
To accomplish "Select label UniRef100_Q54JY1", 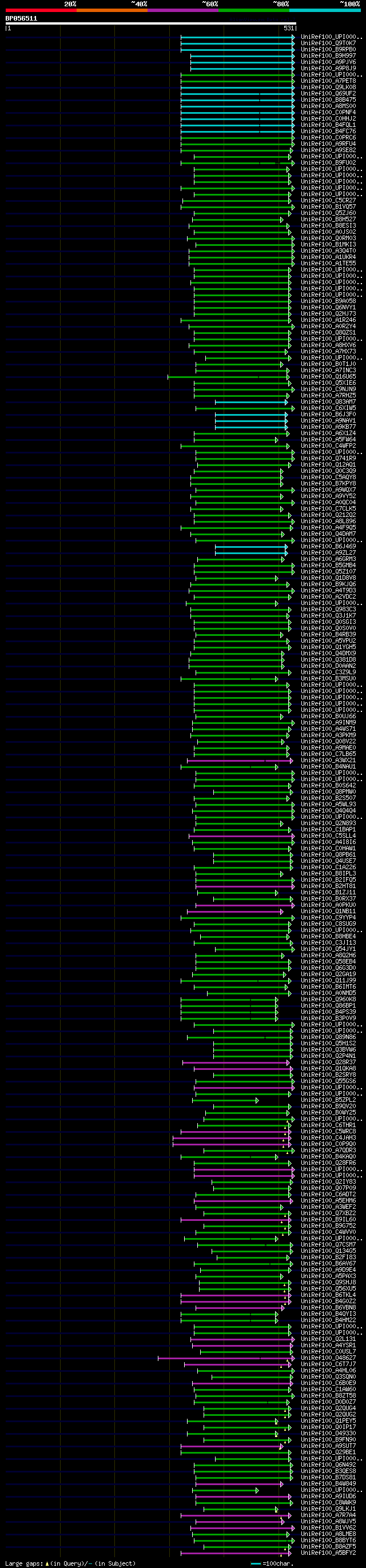I will 328,949.
